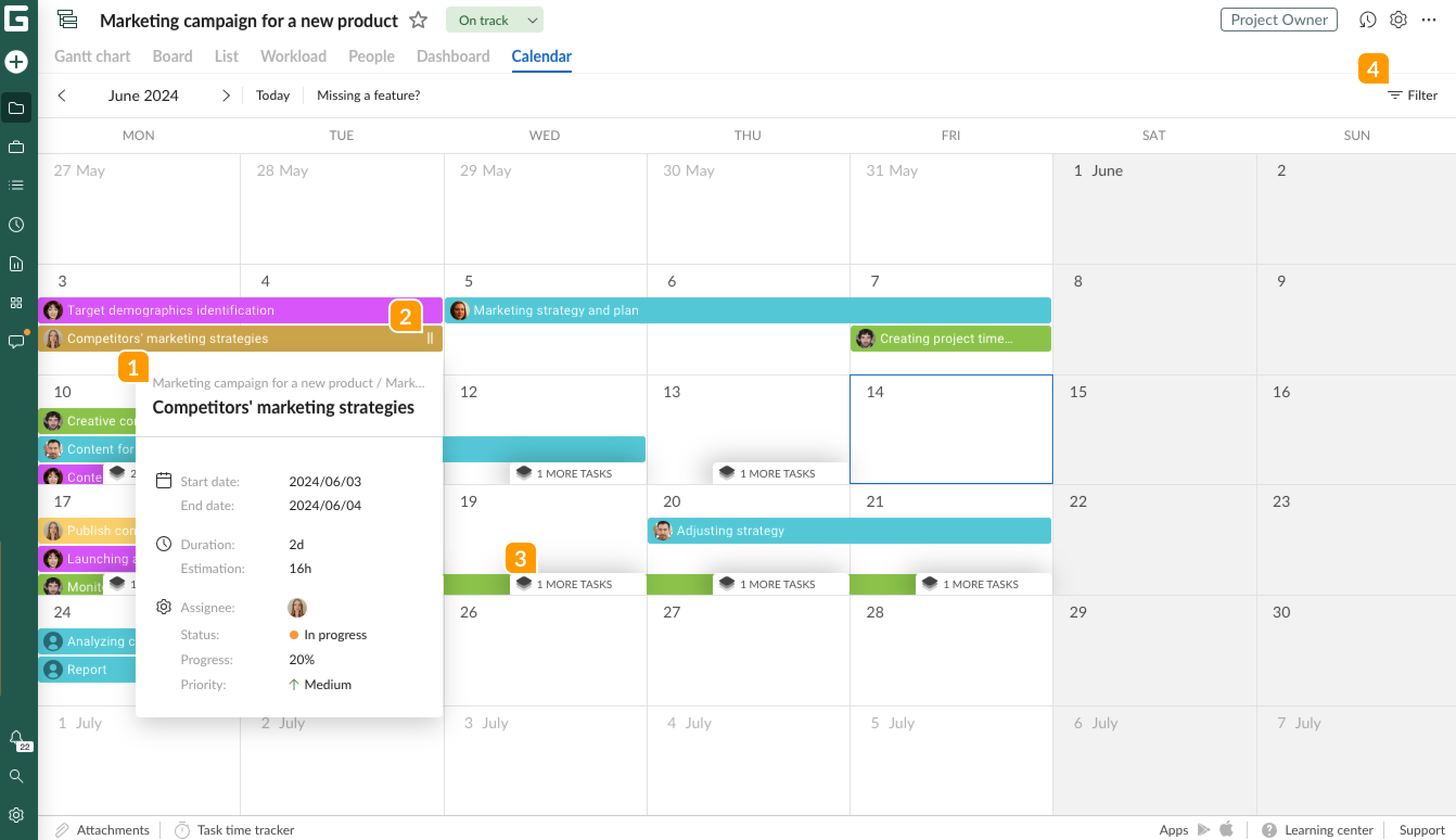
Task: Open the Reports icon in the sidebar
Action: [x=16, y=264]
